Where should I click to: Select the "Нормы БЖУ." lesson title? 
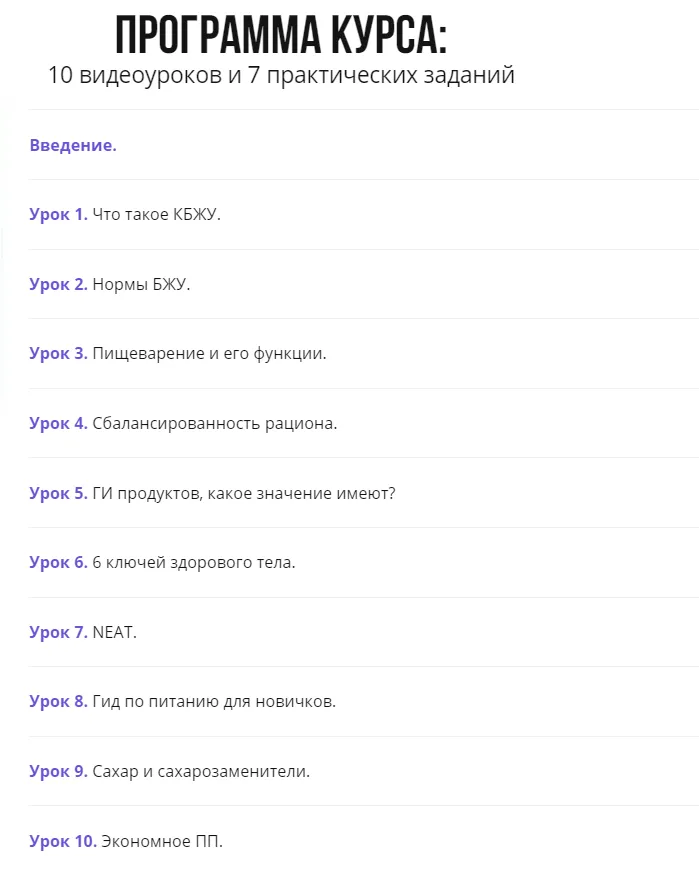pos(141,284)
